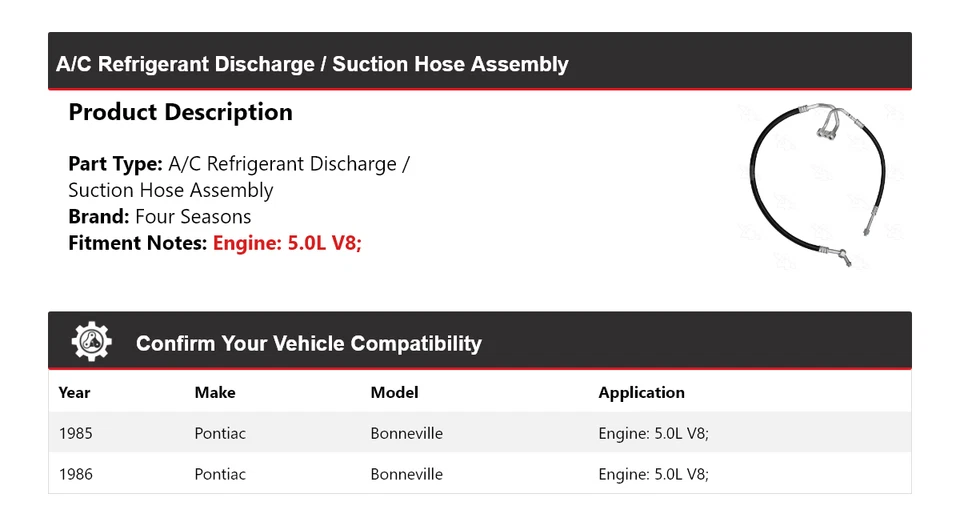Select the 1986 year cell
This screenshot has width=960, height=526.
click(x=76, y=474)
